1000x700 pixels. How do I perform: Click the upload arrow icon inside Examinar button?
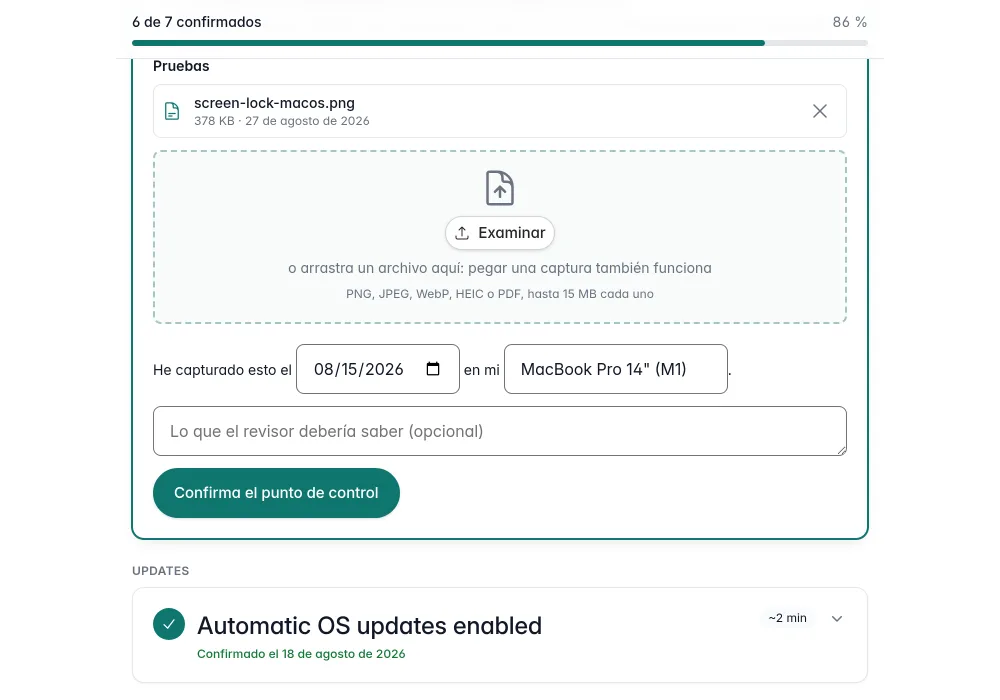[x=462, y=233]
